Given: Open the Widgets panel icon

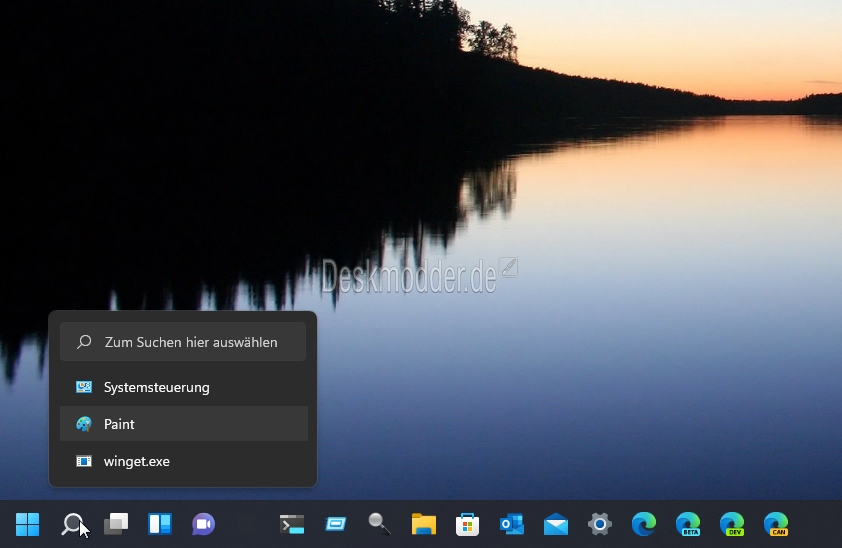Looking at the screenshot, I should [x=160, y=524].
